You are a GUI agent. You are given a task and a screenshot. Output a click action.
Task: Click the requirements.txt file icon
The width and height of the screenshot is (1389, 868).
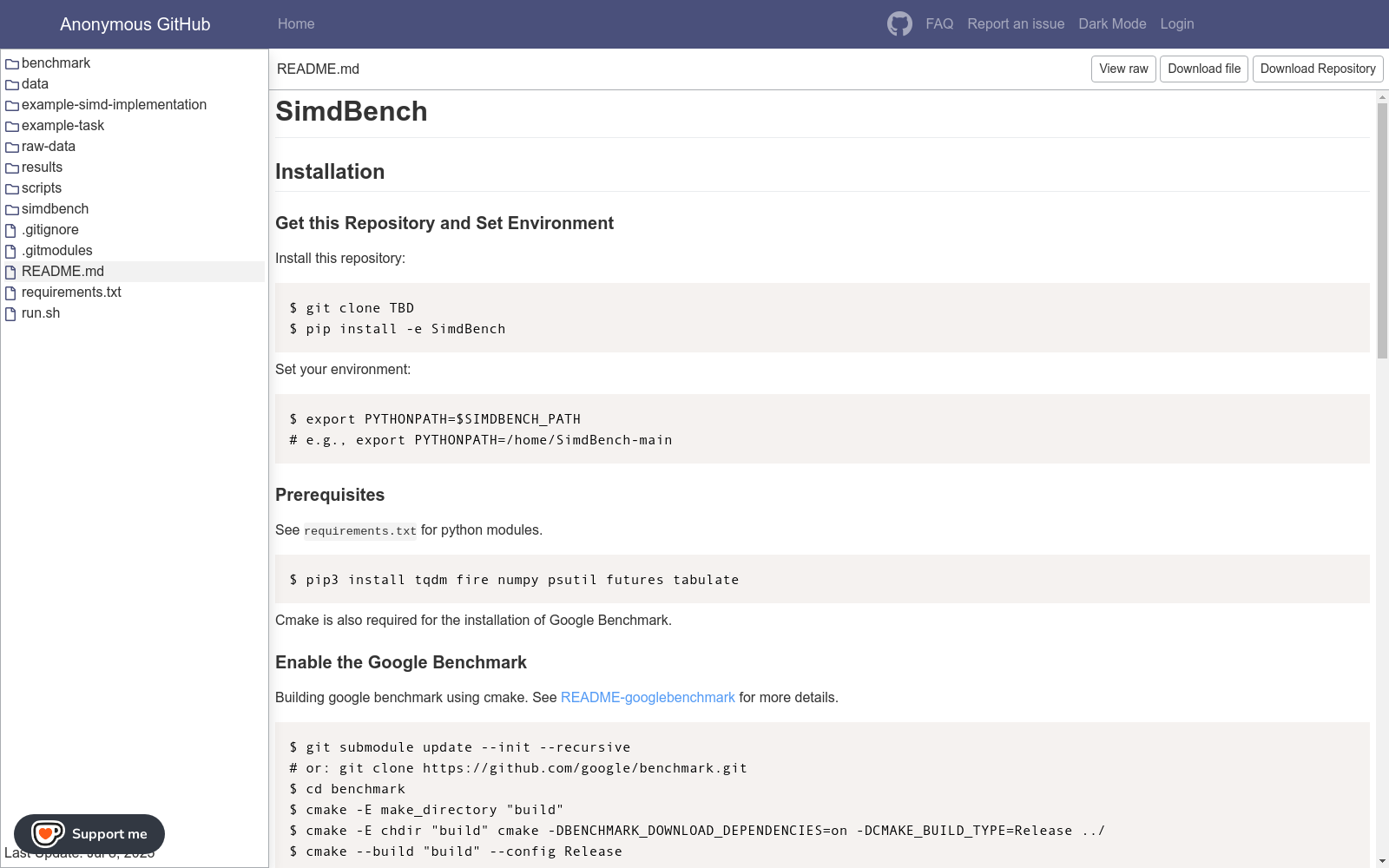[x=11, y=293]
